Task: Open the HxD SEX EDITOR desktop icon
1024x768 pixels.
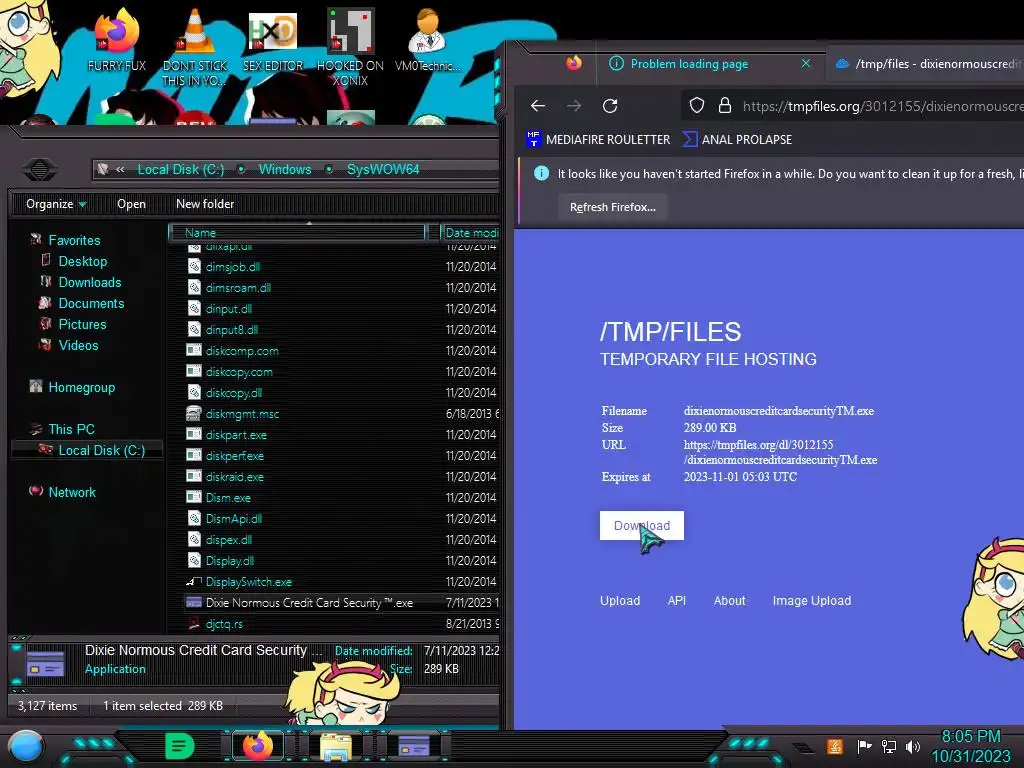Action: 273,40
